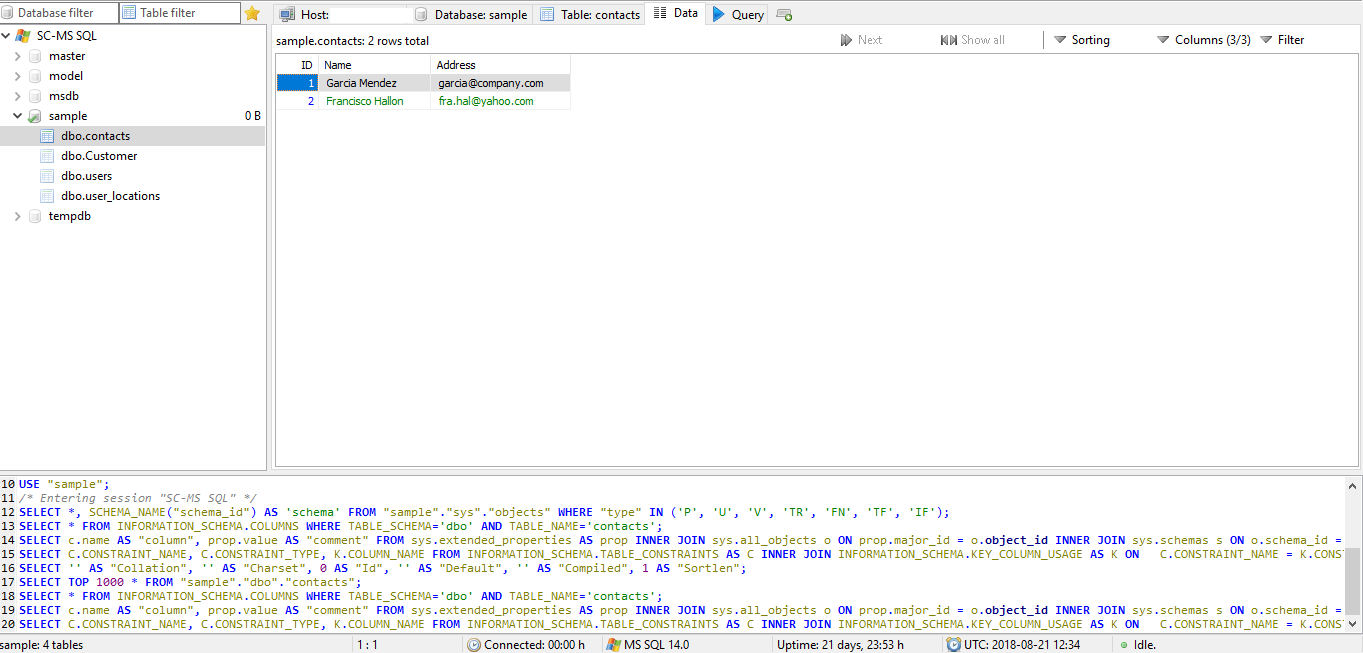Expand the master database node
Image resolution: width=1363 pixels, height=653 pixels.
[18, 56]
